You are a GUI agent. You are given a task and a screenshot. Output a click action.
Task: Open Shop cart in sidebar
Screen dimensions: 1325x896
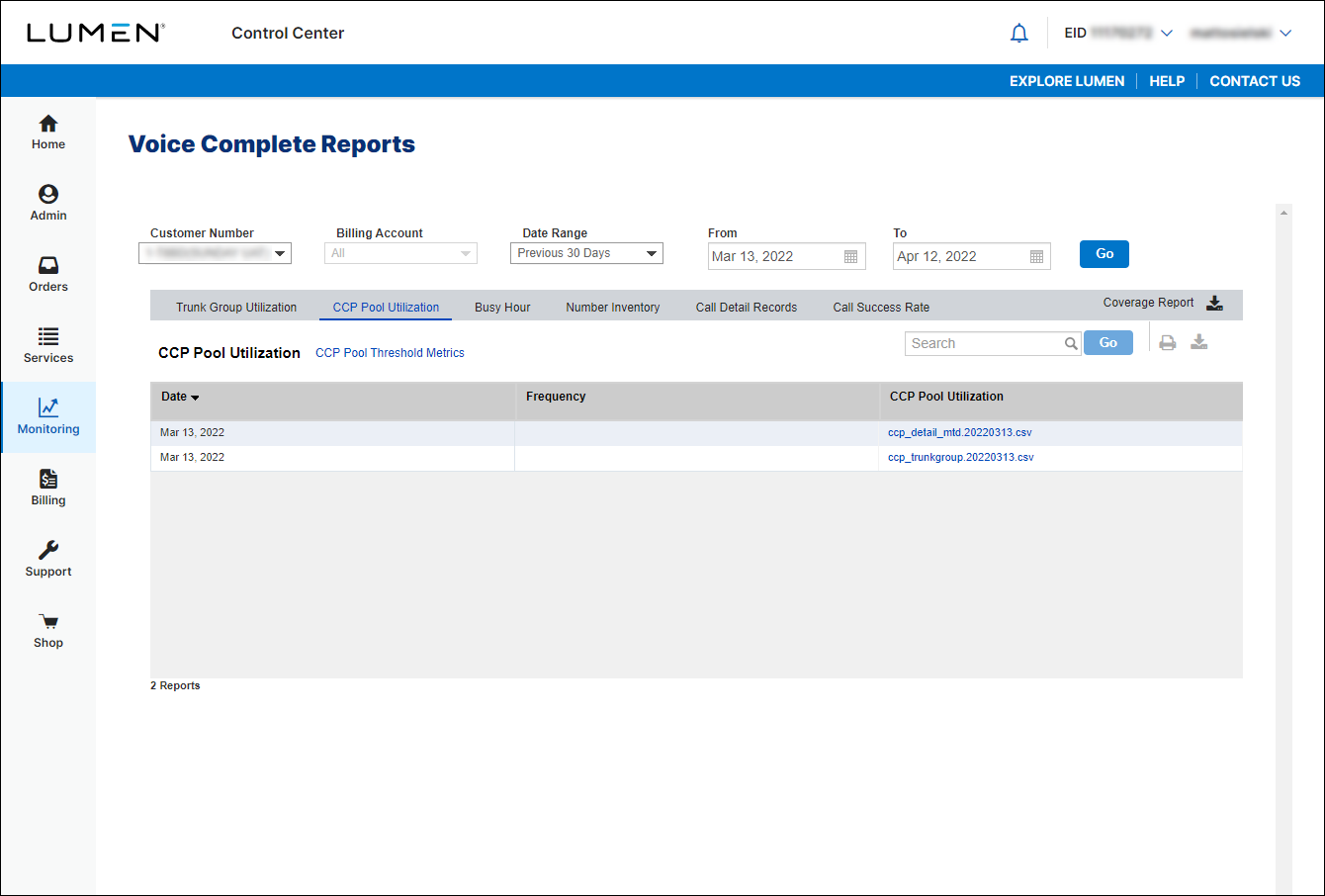[x=48, y=631]
